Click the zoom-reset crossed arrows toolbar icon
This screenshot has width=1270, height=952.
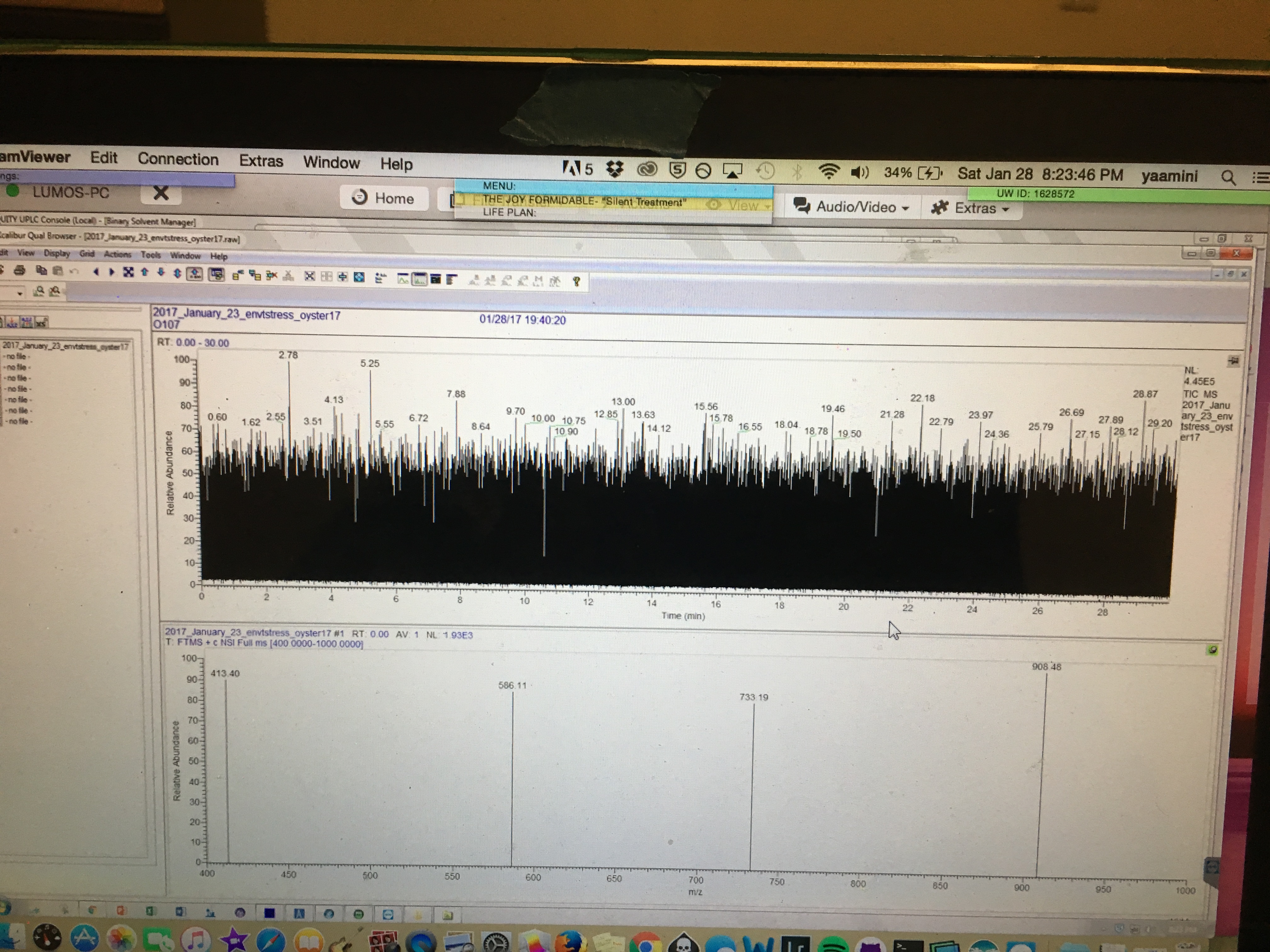(128, 272)
